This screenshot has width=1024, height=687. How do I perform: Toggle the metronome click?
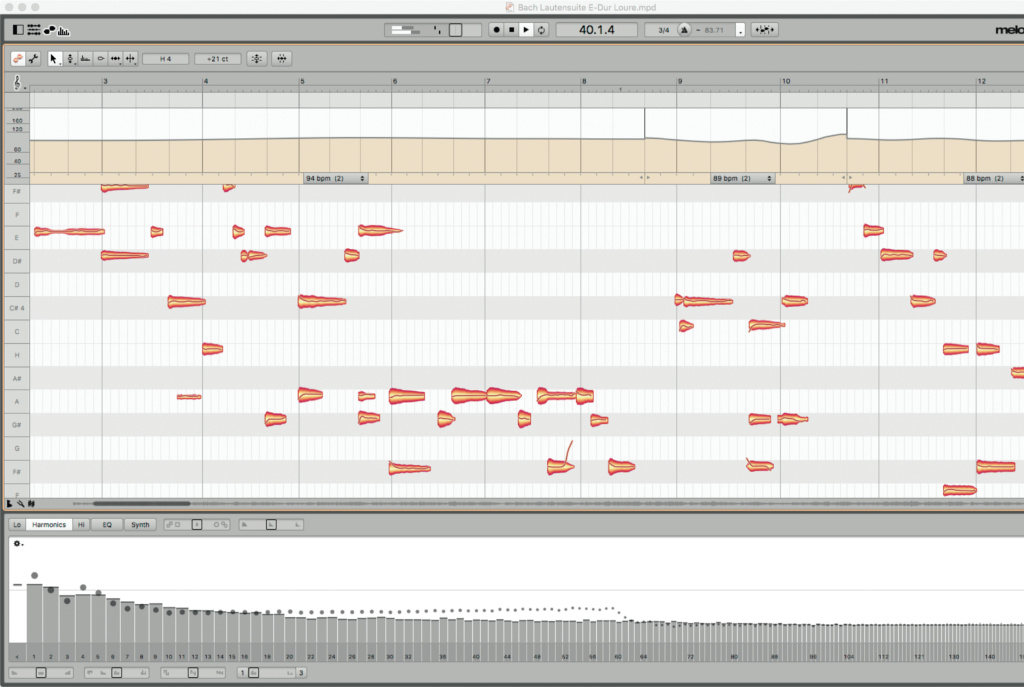point(685,30)
